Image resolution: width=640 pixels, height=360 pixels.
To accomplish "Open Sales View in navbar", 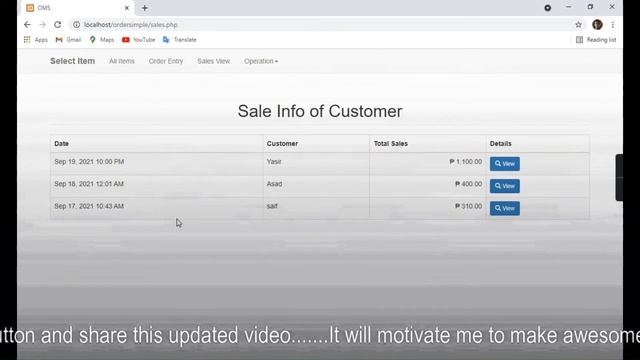I will click(213, 61).
